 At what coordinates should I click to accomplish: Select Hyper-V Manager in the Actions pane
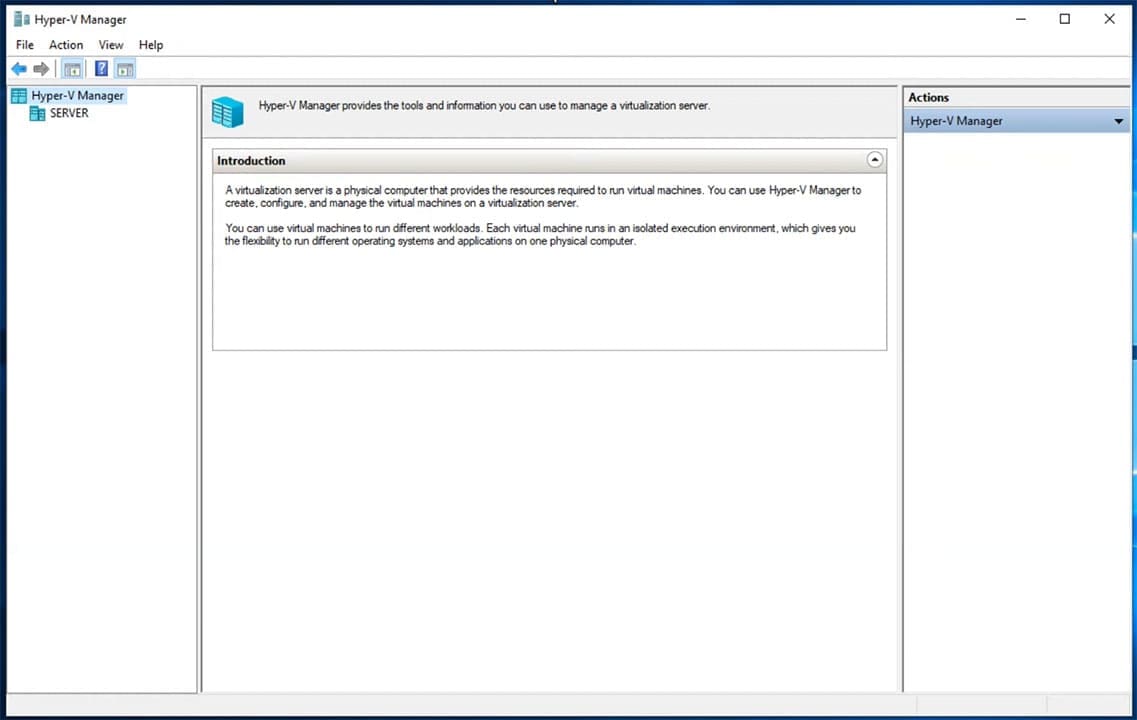click(x=956, y=120)
